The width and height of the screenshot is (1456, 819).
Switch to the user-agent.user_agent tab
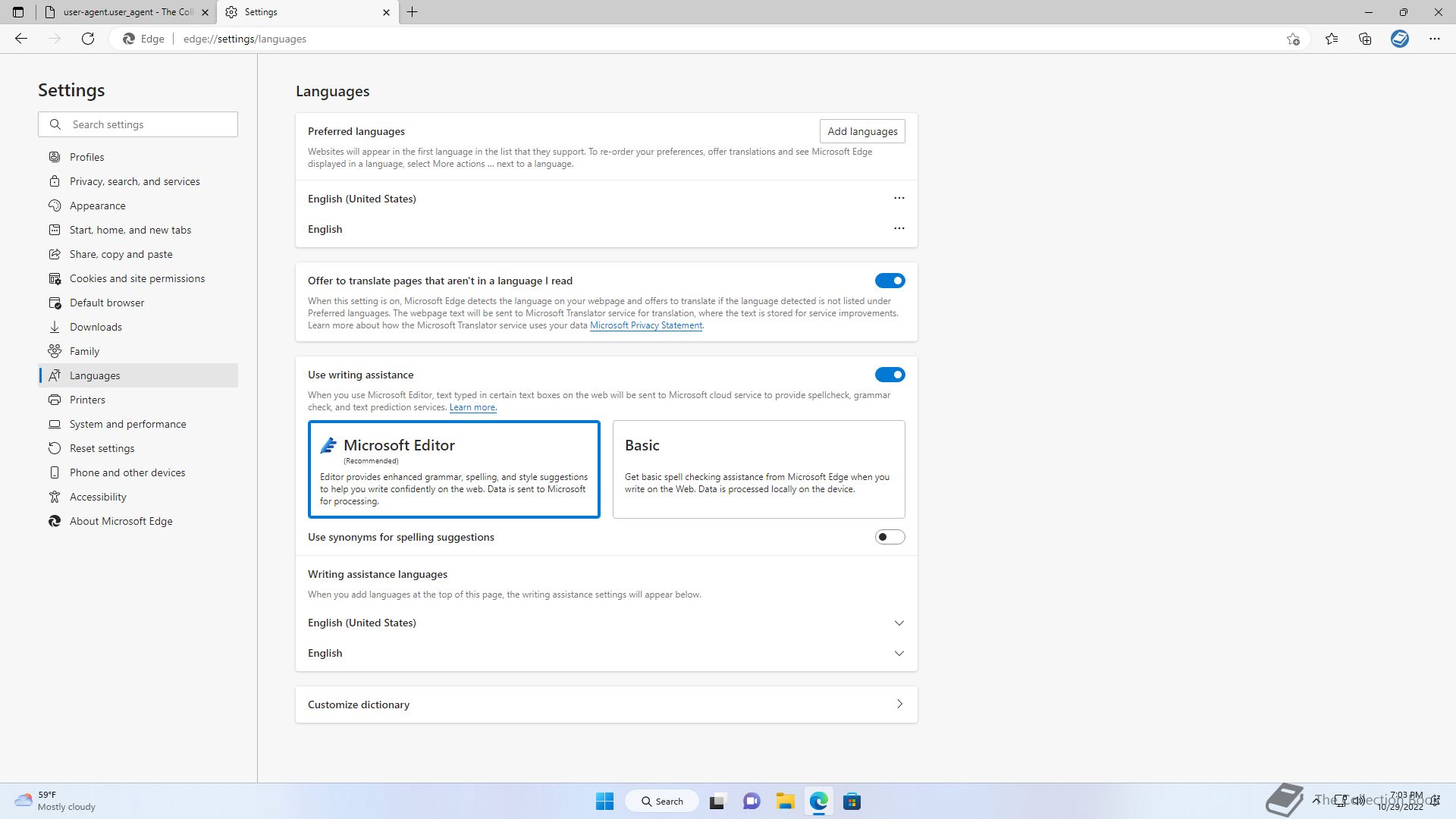coord(127,12)
